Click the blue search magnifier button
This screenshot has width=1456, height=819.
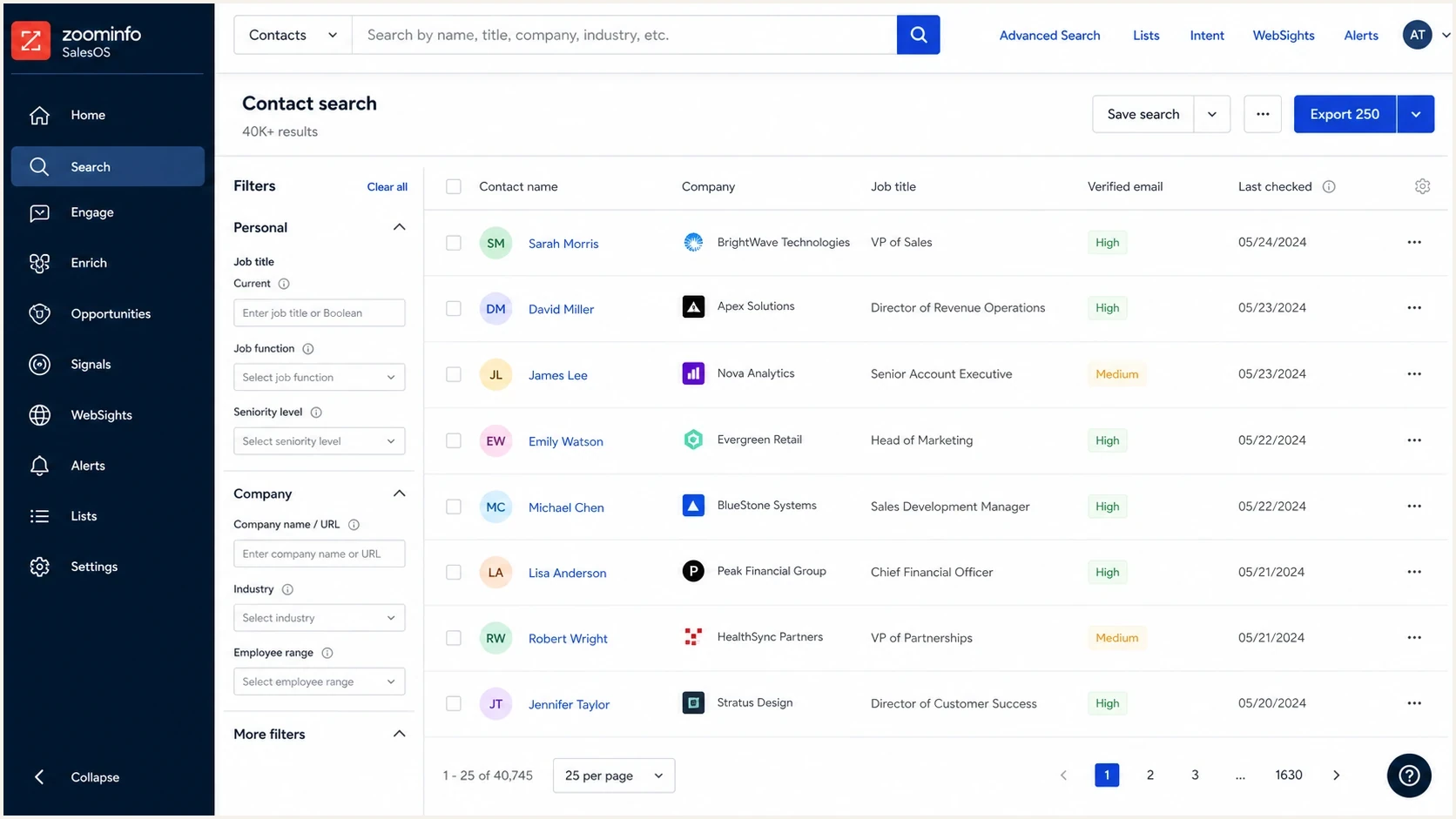tap(918, 35)
